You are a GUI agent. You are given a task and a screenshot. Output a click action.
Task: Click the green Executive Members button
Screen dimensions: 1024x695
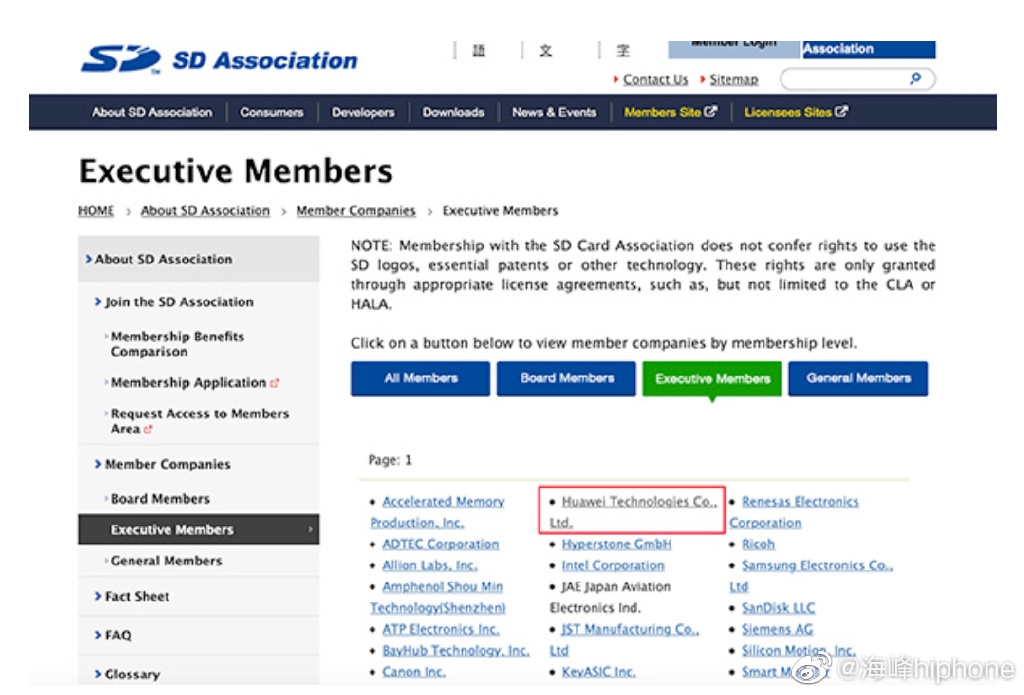click(712, 379)
